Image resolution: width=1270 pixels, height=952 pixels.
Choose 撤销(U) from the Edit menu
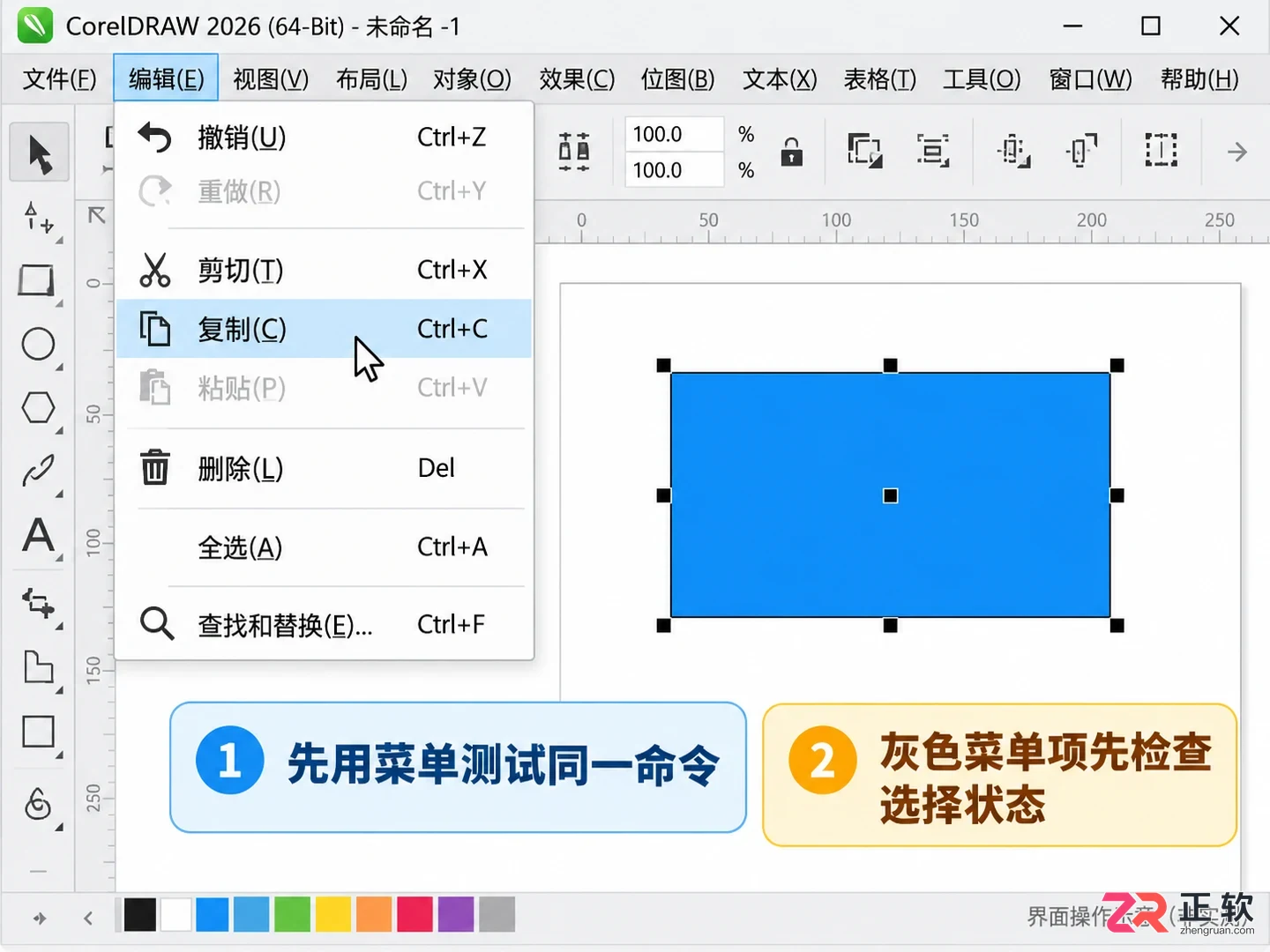point(324,138)
